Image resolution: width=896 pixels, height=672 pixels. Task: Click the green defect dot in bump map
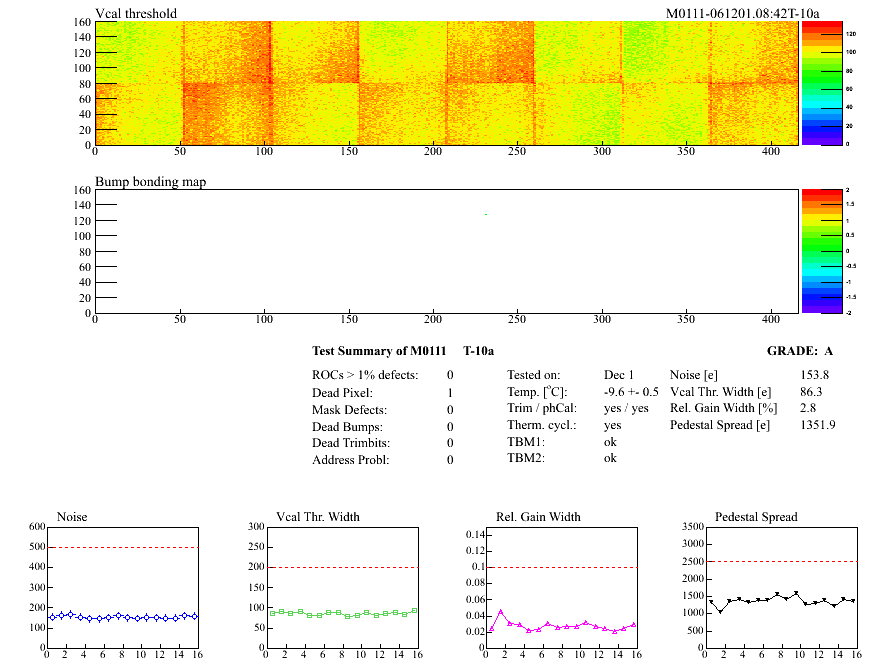[486, 214]
